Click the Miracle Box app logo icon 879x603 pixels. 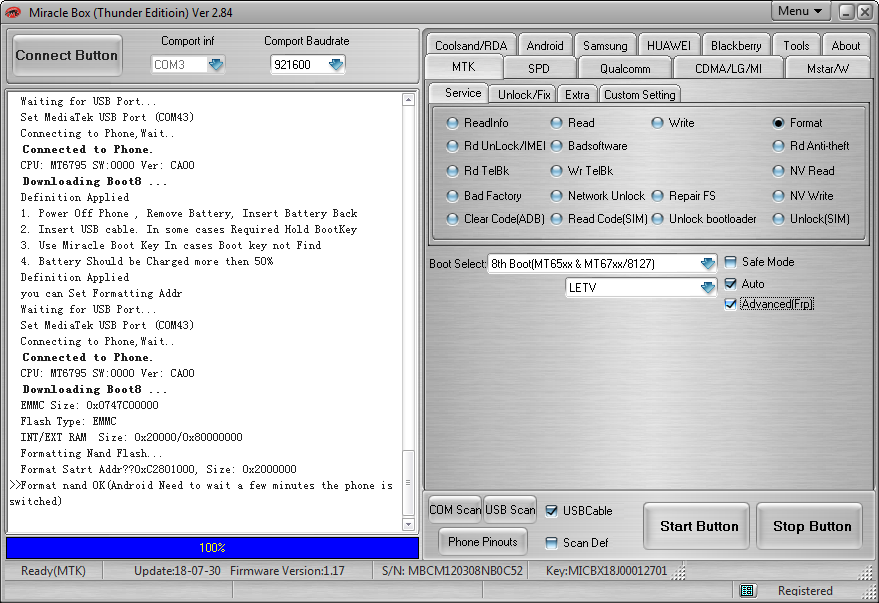click(12, 12)
